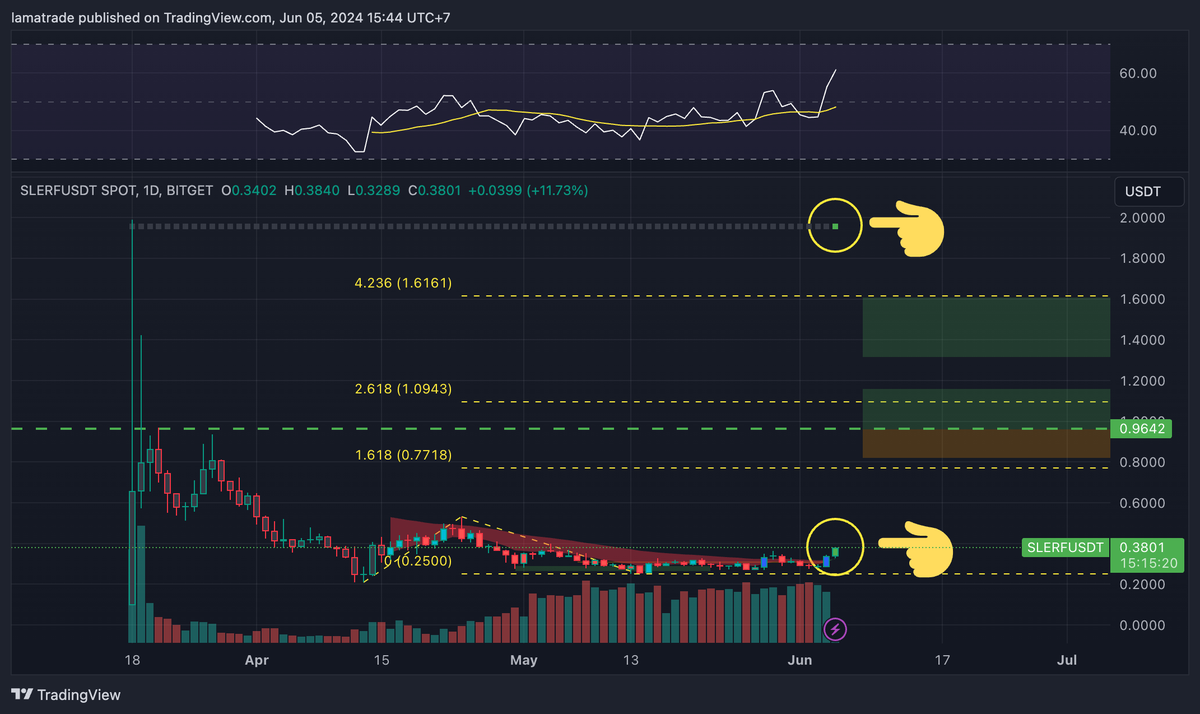Click the Apr label on the time axis
This screenshot has height=714, width=1200.
257,660
